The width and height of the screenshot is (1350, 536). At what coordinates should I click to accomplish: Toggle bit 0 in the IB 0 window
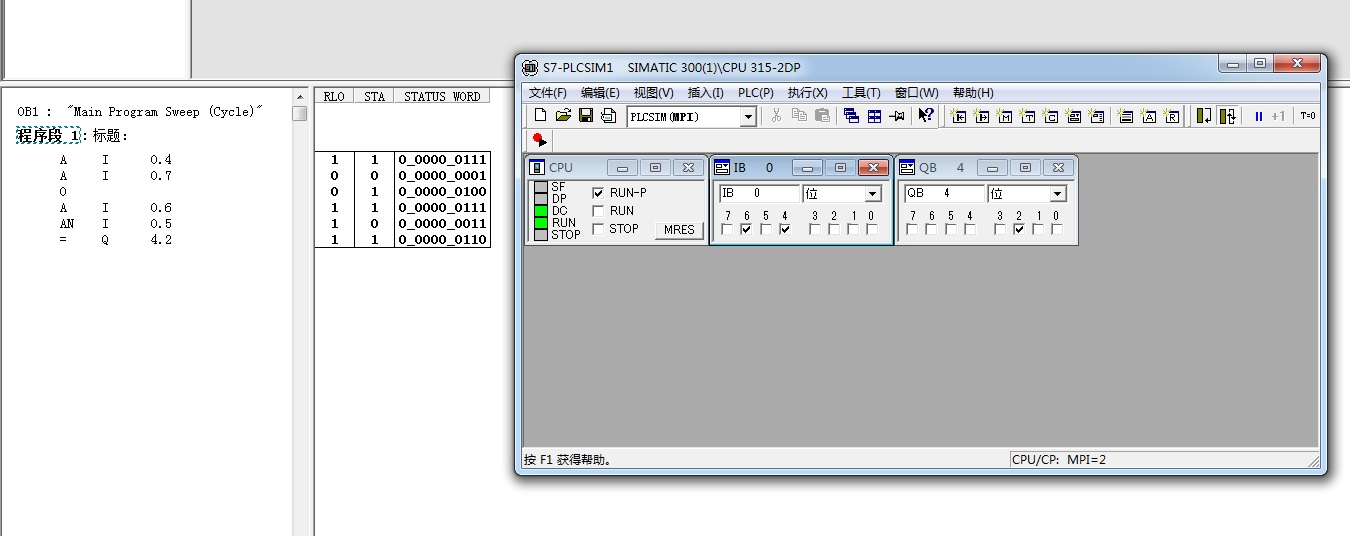click(872, 230)
